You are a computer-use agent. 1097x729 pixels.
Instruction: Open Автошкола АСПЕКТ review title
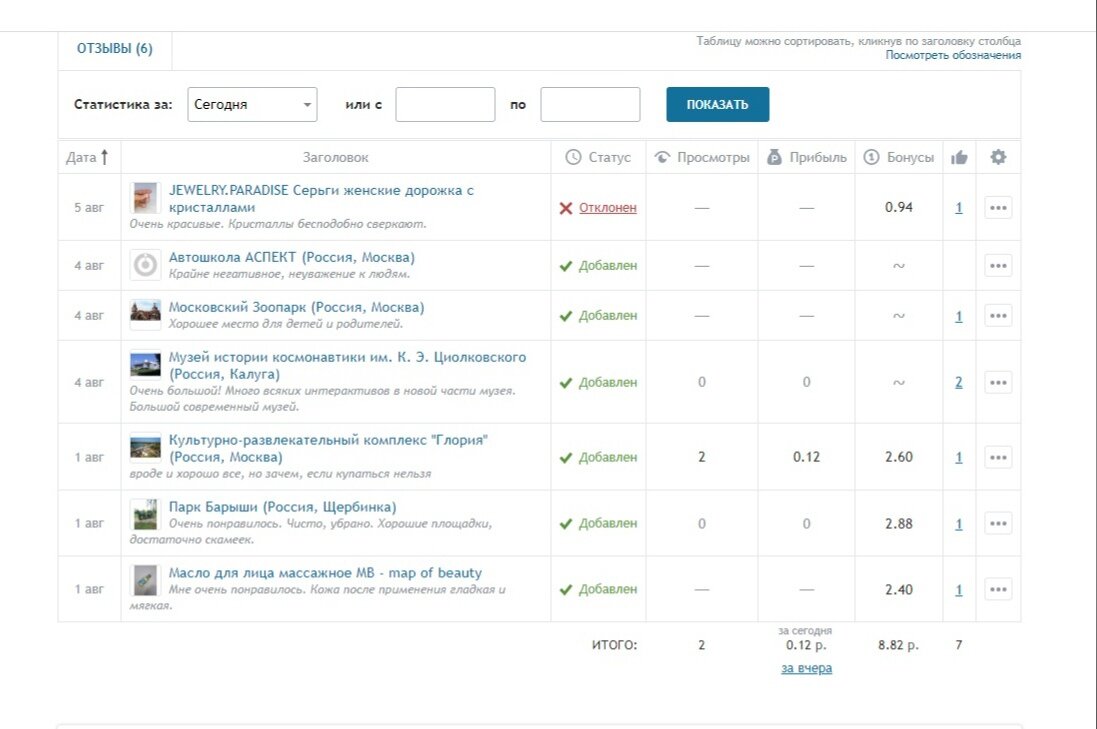pyautogui.click(x=292, y=257)
